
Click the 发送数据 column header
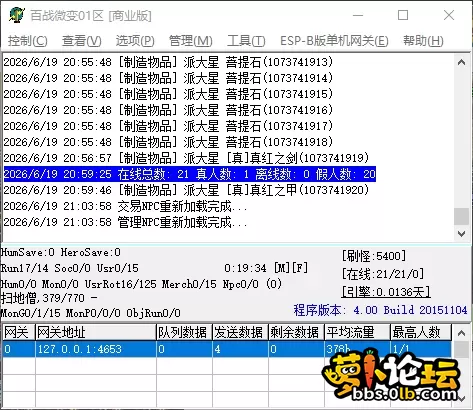tap(240, 332)
